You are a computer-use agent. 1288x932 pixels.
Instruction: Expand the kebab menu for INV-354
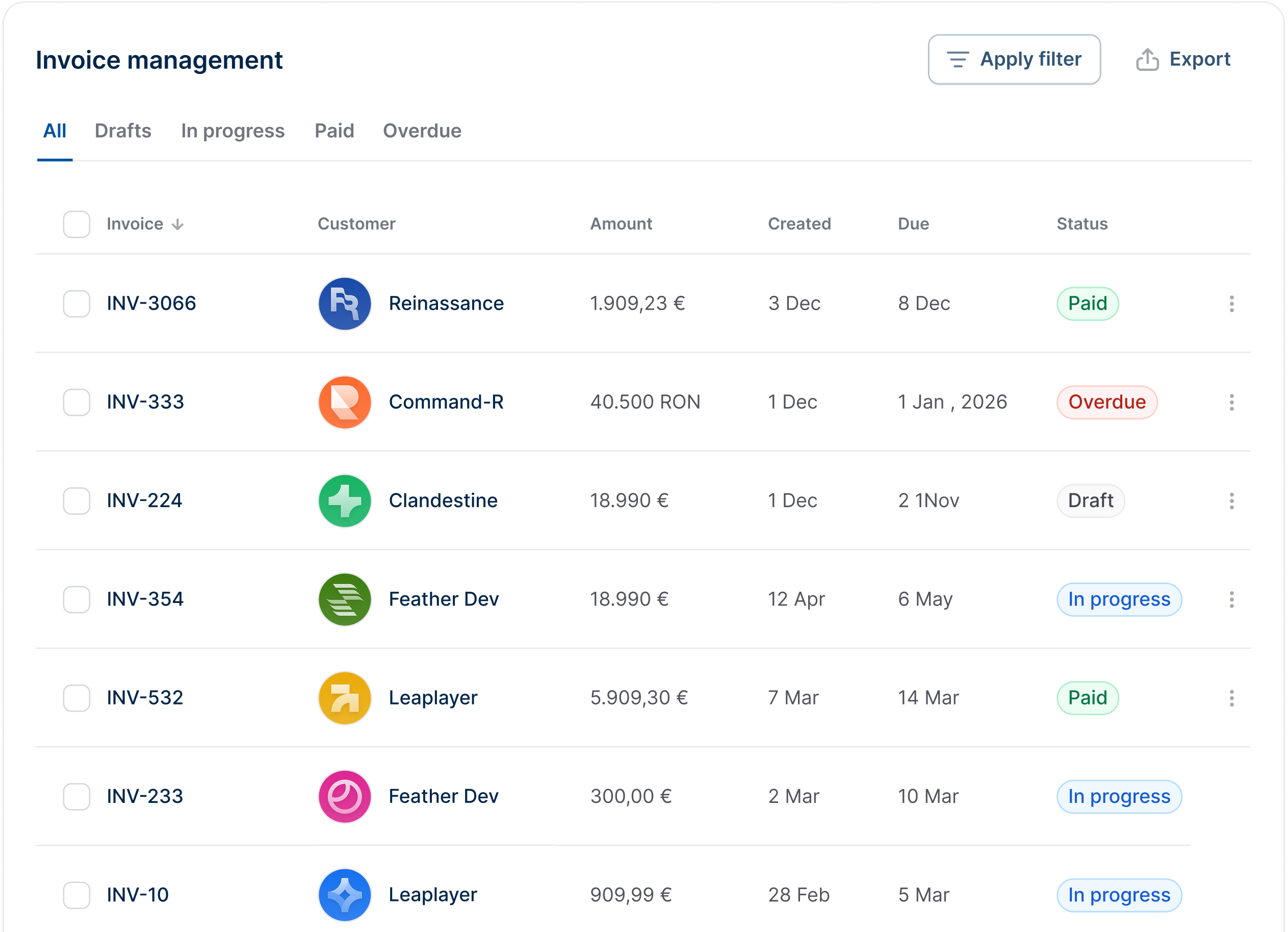click(x=1231, y=599)
